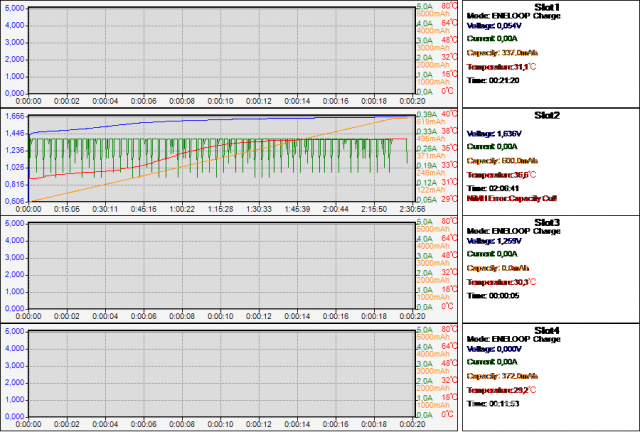The image size is (640, 432).
Task: Click the 1,656 voltage axis label
Action: click(15, 116)
